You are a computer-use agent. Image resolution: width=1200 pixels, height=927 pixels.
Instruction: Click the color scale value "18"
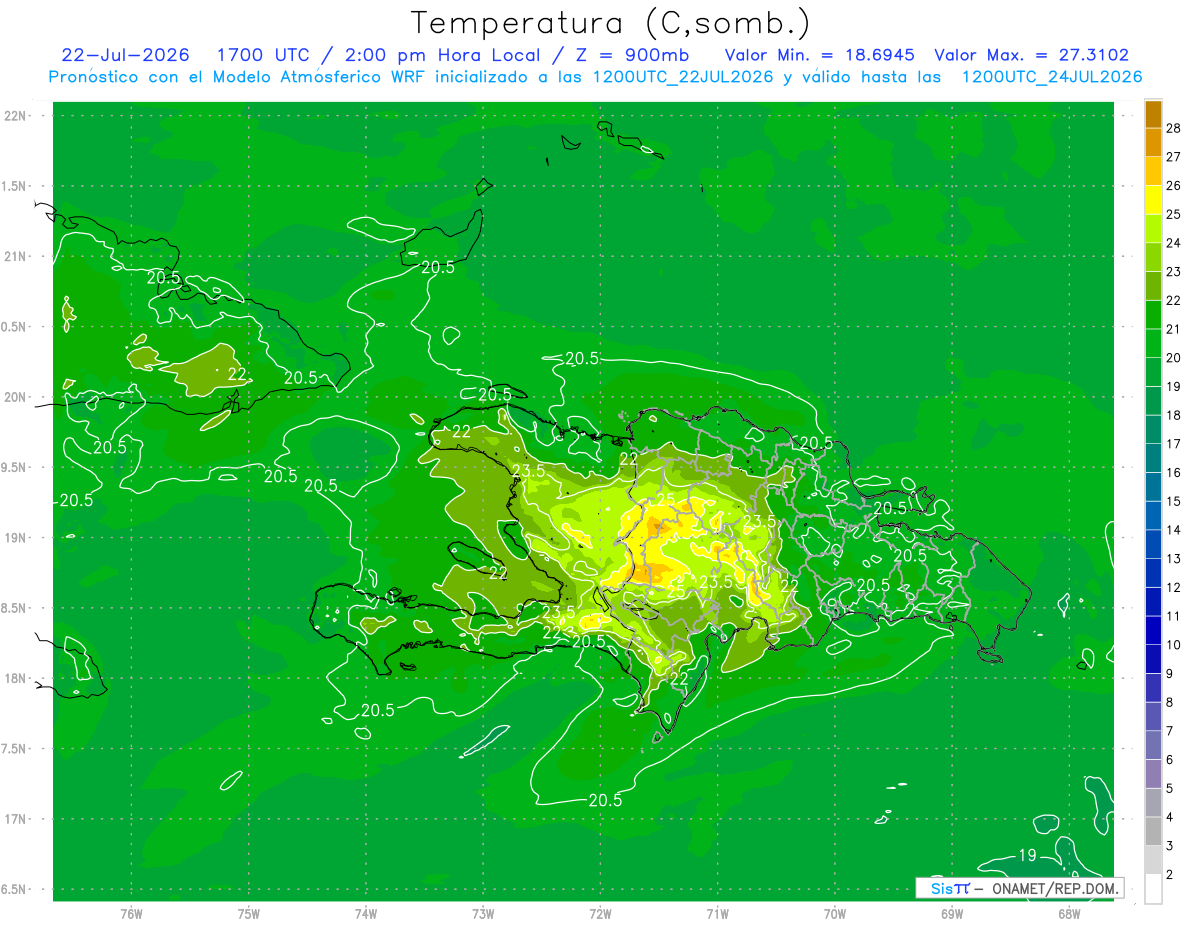[1173, 415]
